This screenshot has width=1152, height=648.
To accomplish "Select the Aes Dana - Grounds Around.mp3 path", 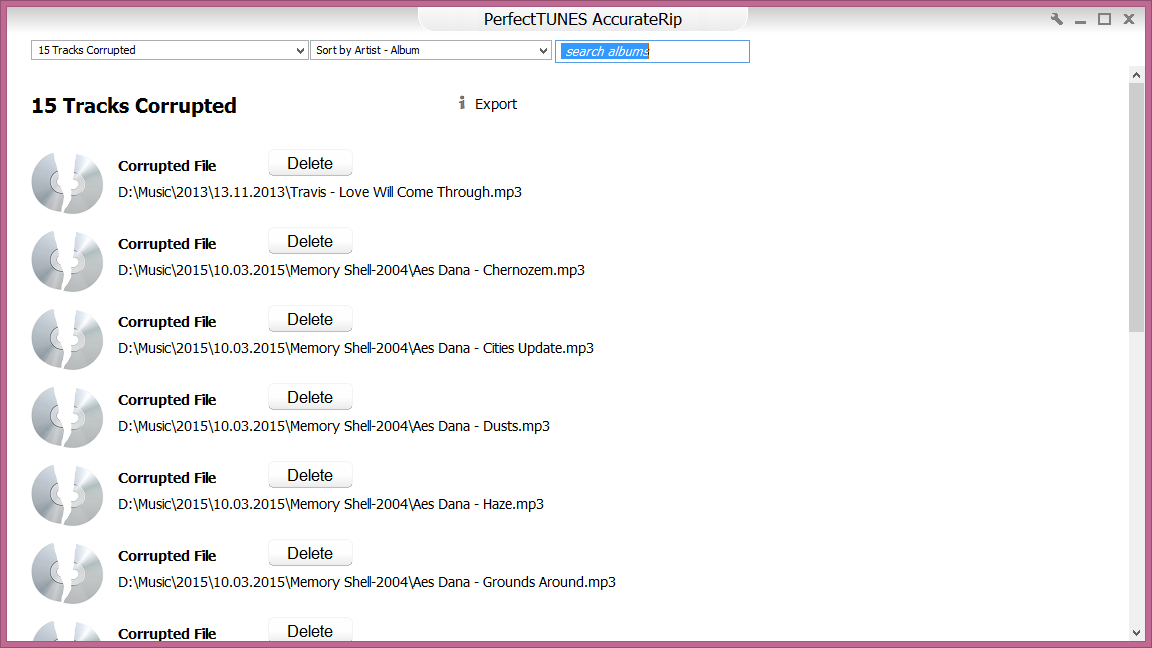I will pos(367,582).
